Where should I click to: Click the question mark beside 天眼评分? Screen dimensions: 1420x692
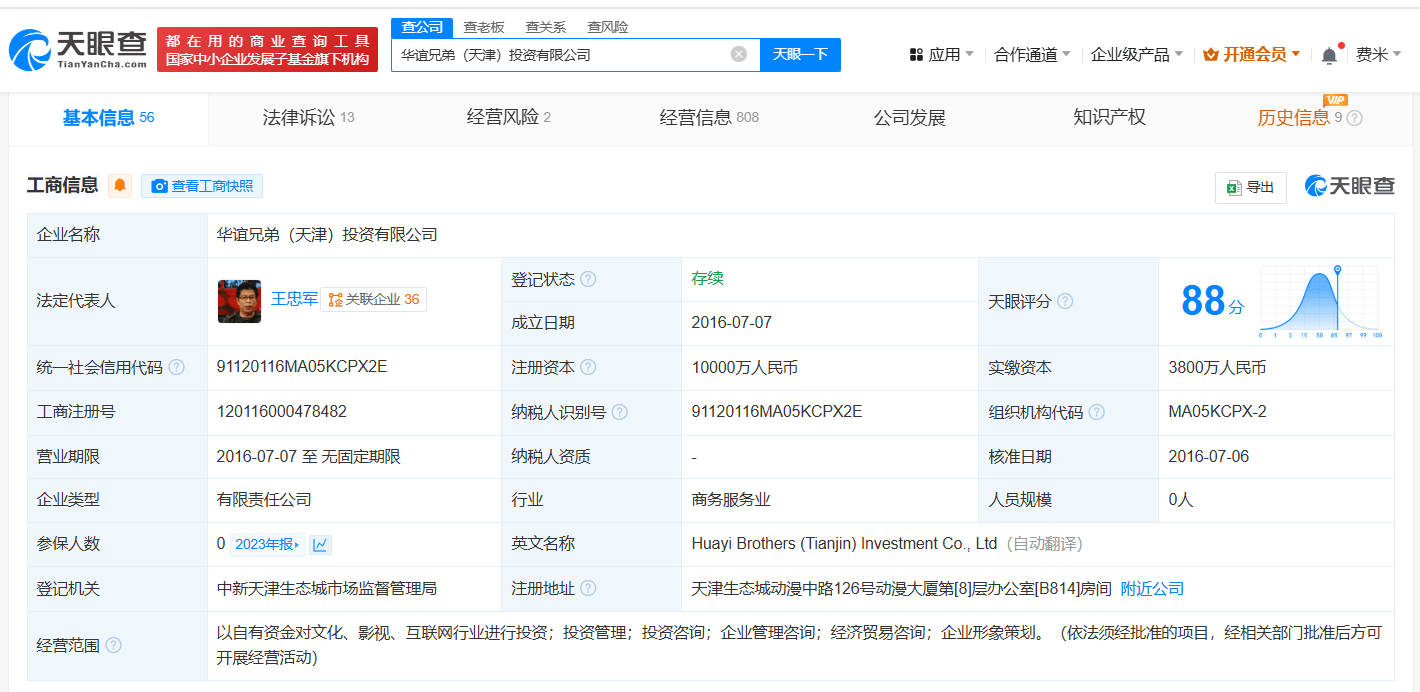pyautogui.click(x=1066, y=302)
